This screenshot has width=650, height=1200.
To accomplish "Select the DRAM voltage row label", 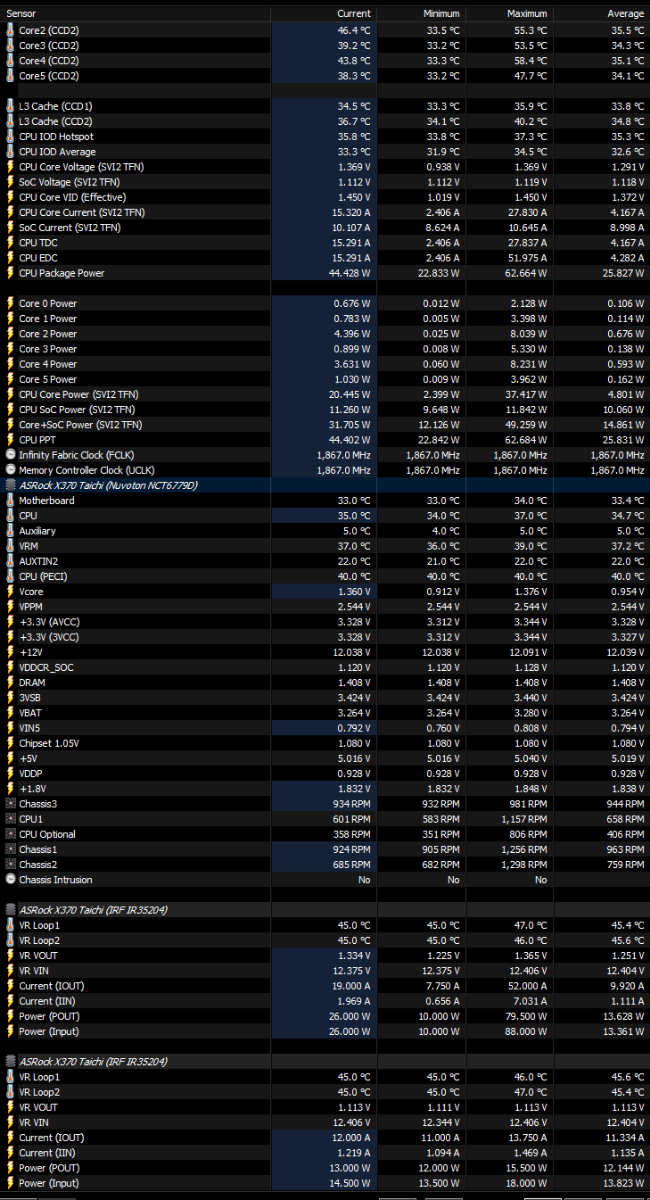I will [32, 682].
